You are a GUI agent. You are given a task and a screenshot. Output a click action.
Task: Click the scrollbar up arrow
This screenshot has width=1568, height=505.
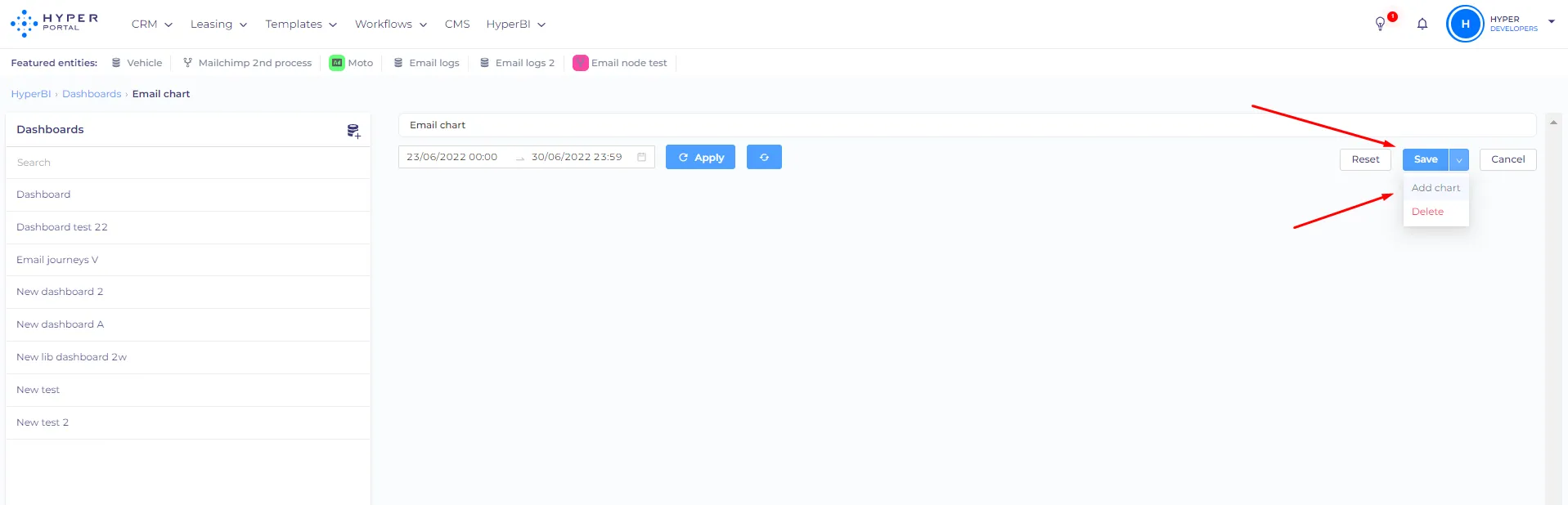(x=1553, y=123)
